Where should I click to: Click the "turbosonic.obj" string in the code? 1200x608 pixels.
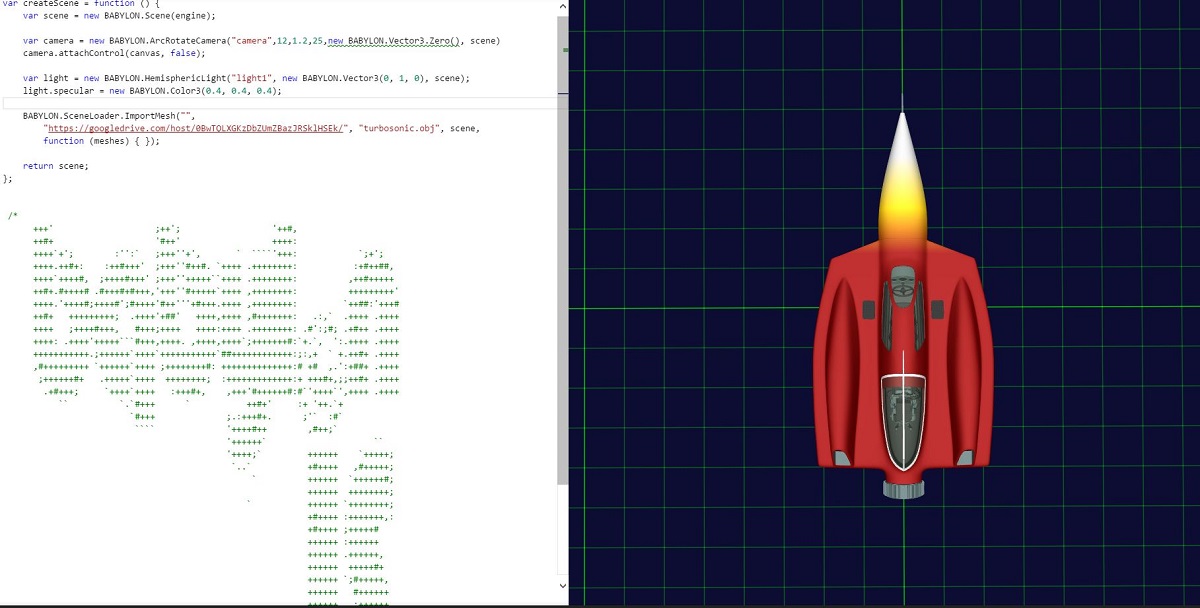401,128
